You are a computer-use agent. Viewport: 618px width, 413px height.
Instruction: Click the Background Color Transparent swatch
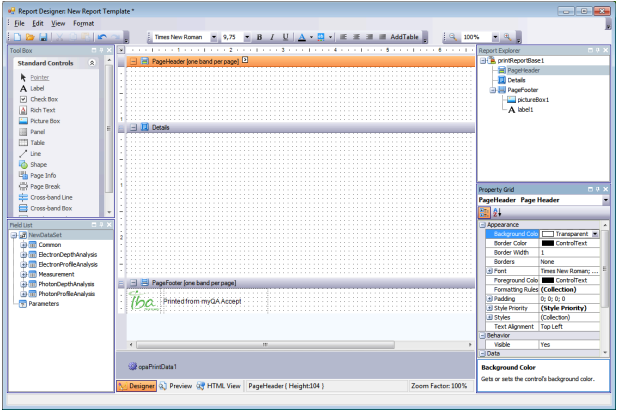click(x=548, y=233)
